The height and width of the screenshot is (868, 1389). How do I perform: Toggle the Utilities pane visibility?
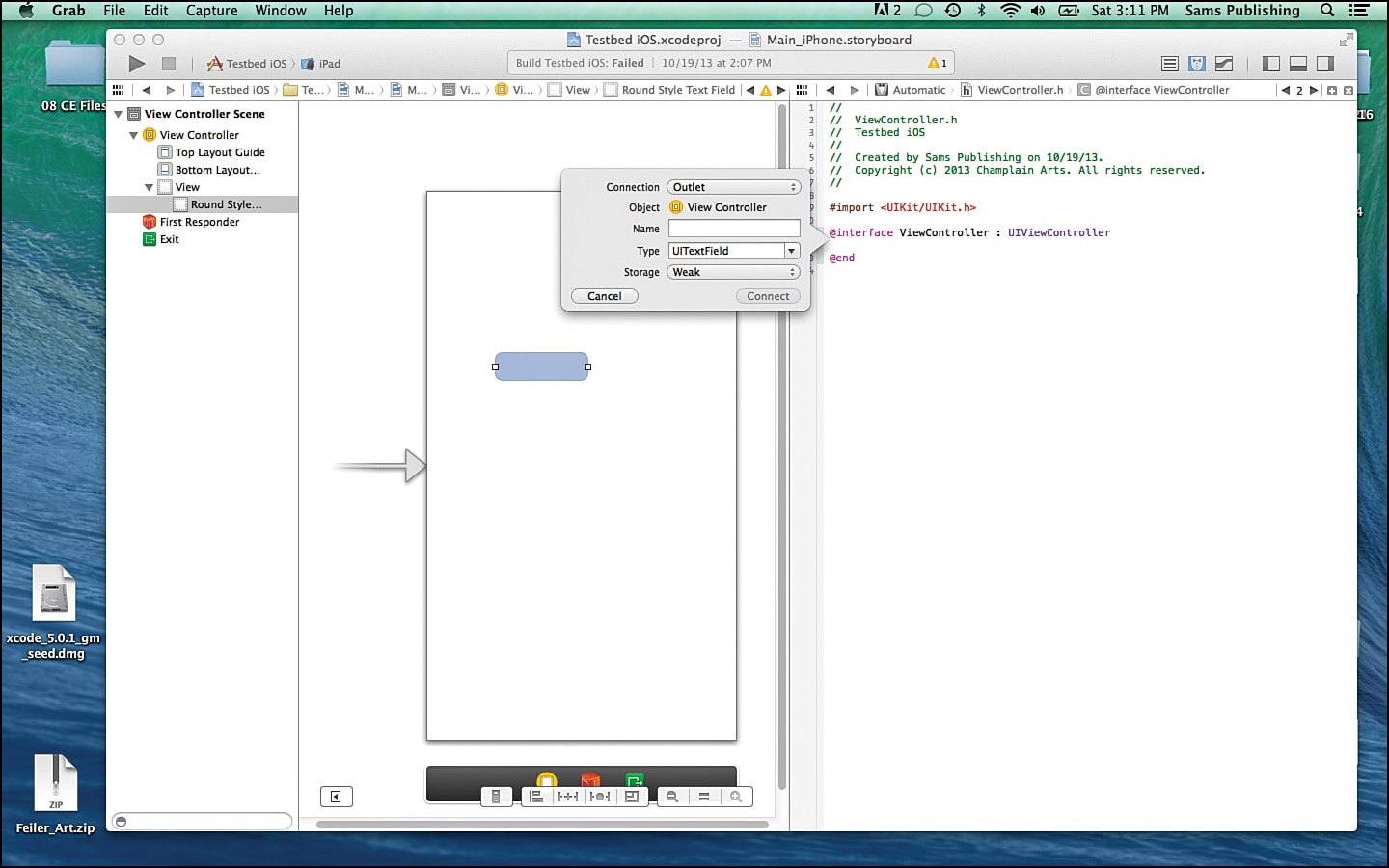point(1325,64)
